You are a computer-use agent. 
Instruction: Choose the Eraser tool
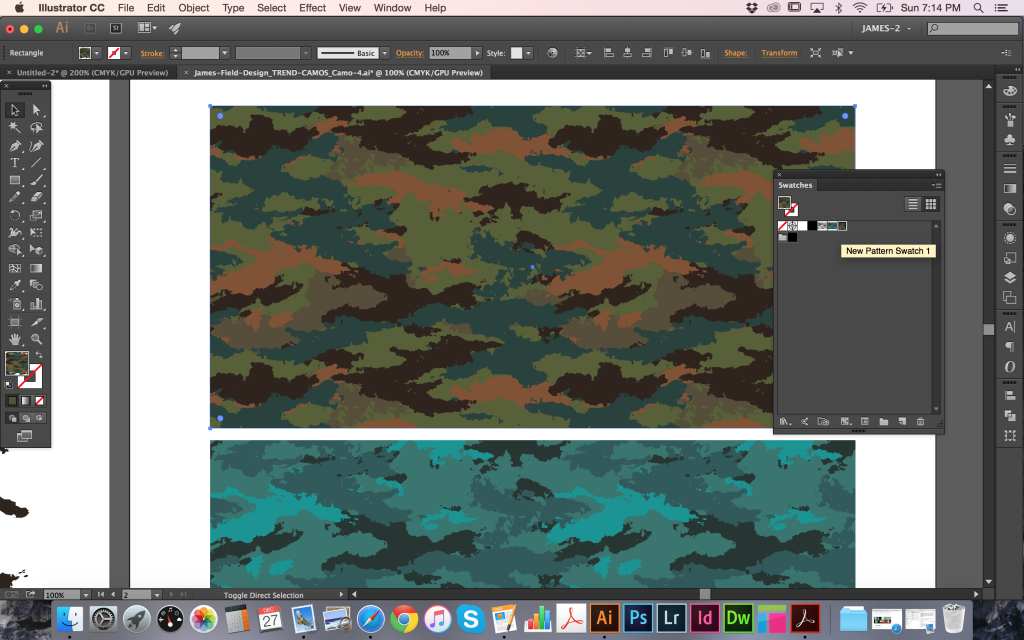(36, 197)
